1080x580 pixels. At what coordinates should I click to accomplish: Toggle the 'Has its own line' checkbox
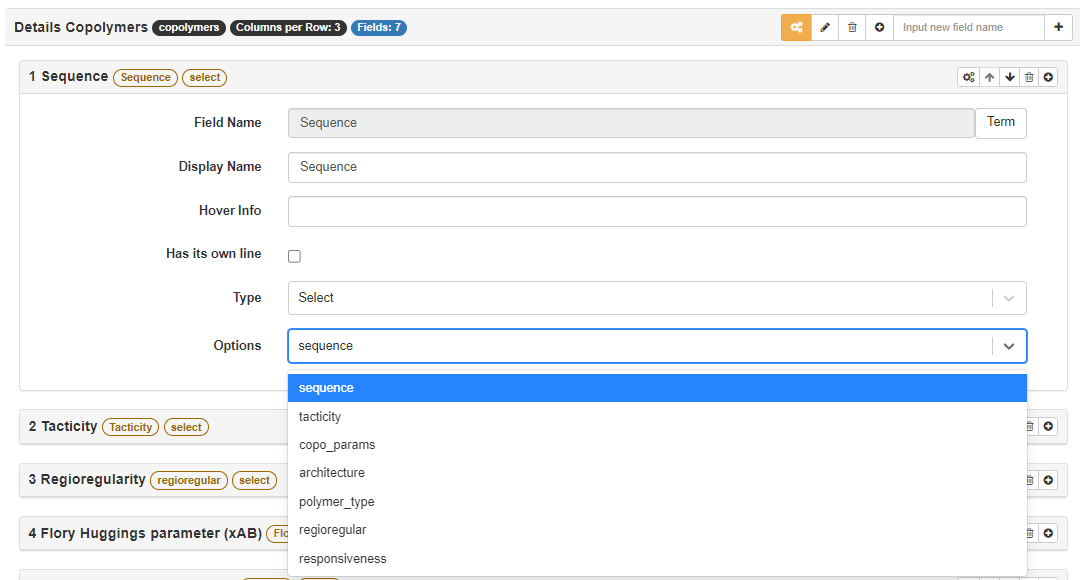[x=294, y=256]
